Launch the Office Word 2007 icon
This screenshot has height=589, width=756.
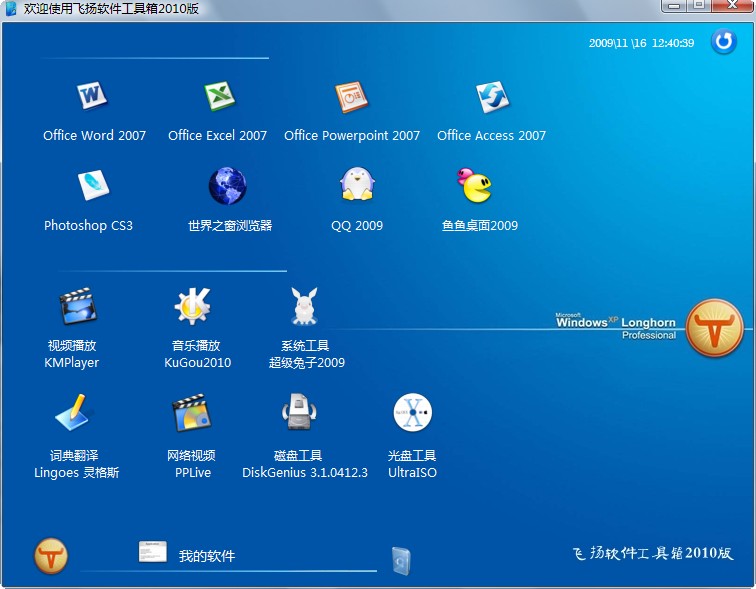coord(92,95)
